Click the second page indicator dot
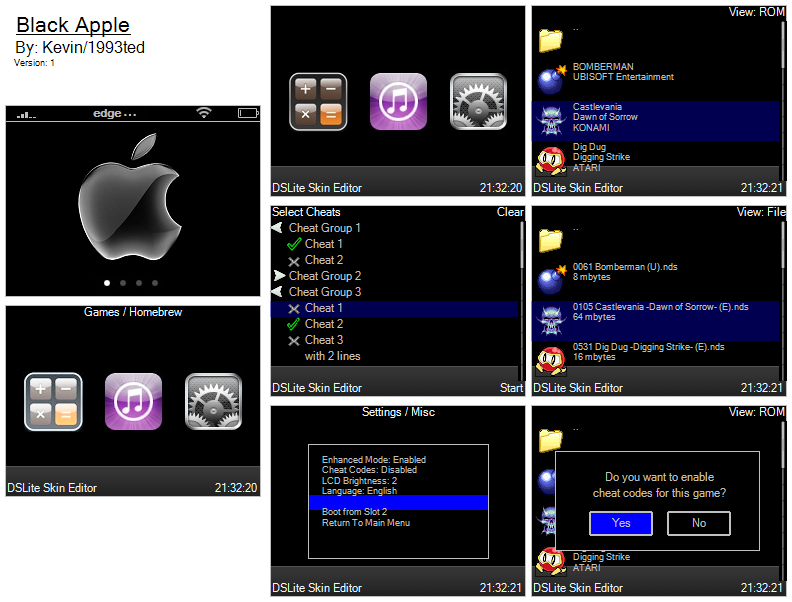Viewport: 792px width, 602px height. (x=123, y=283)
